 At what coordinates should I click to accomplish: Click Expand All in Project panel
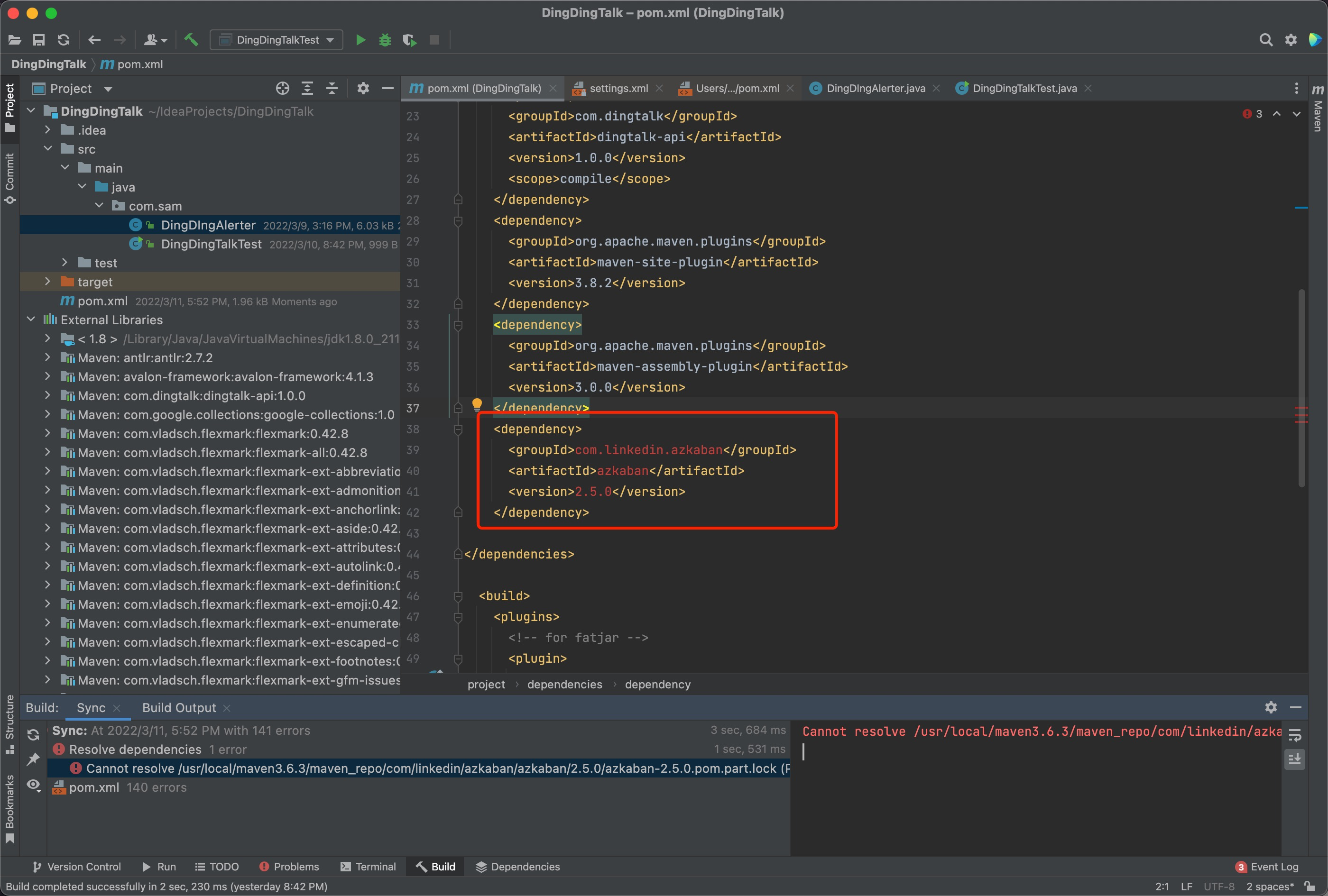307,88
